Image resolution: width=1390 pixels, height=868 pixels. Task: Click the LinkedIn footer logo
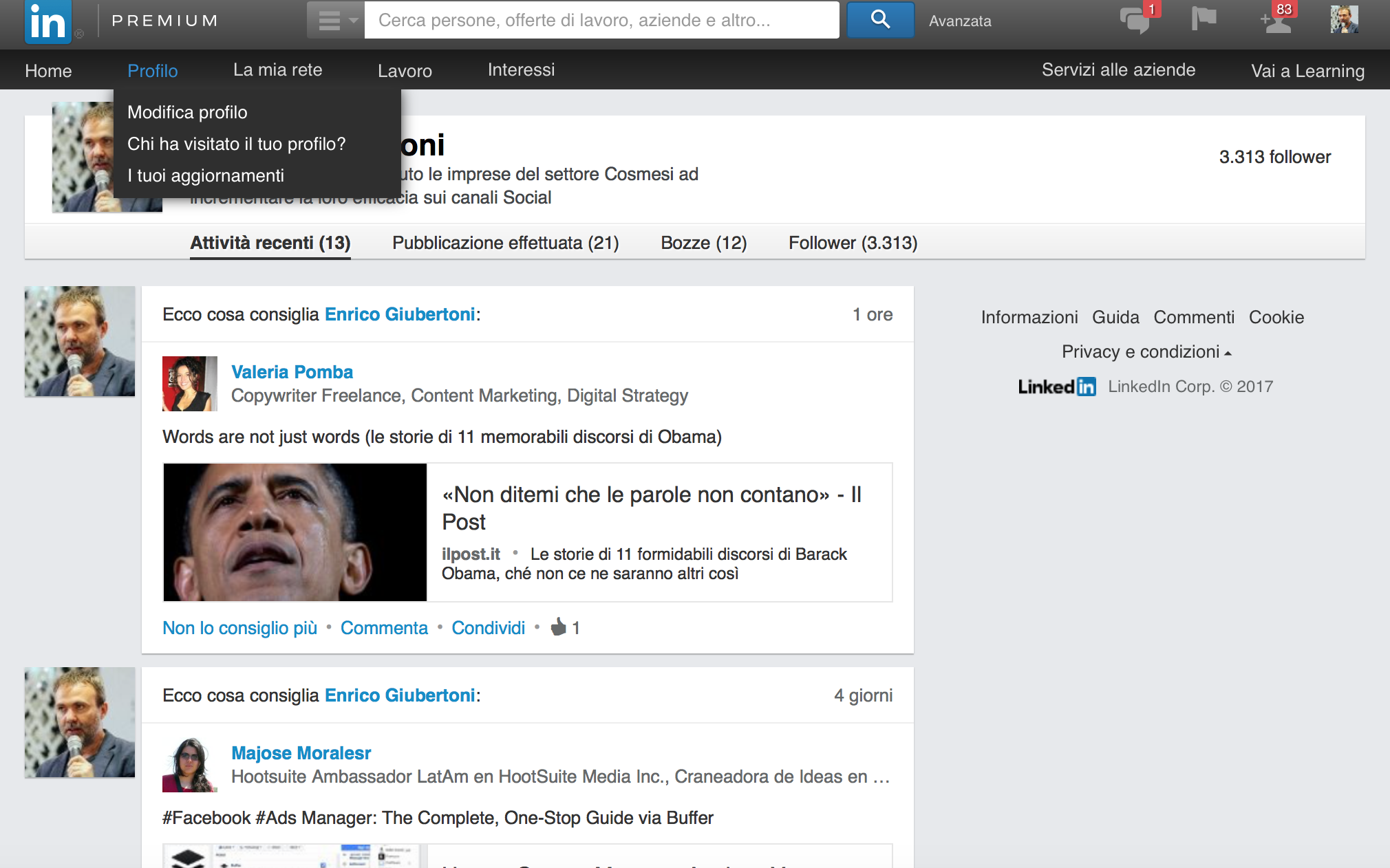(x=1057, y=387)
